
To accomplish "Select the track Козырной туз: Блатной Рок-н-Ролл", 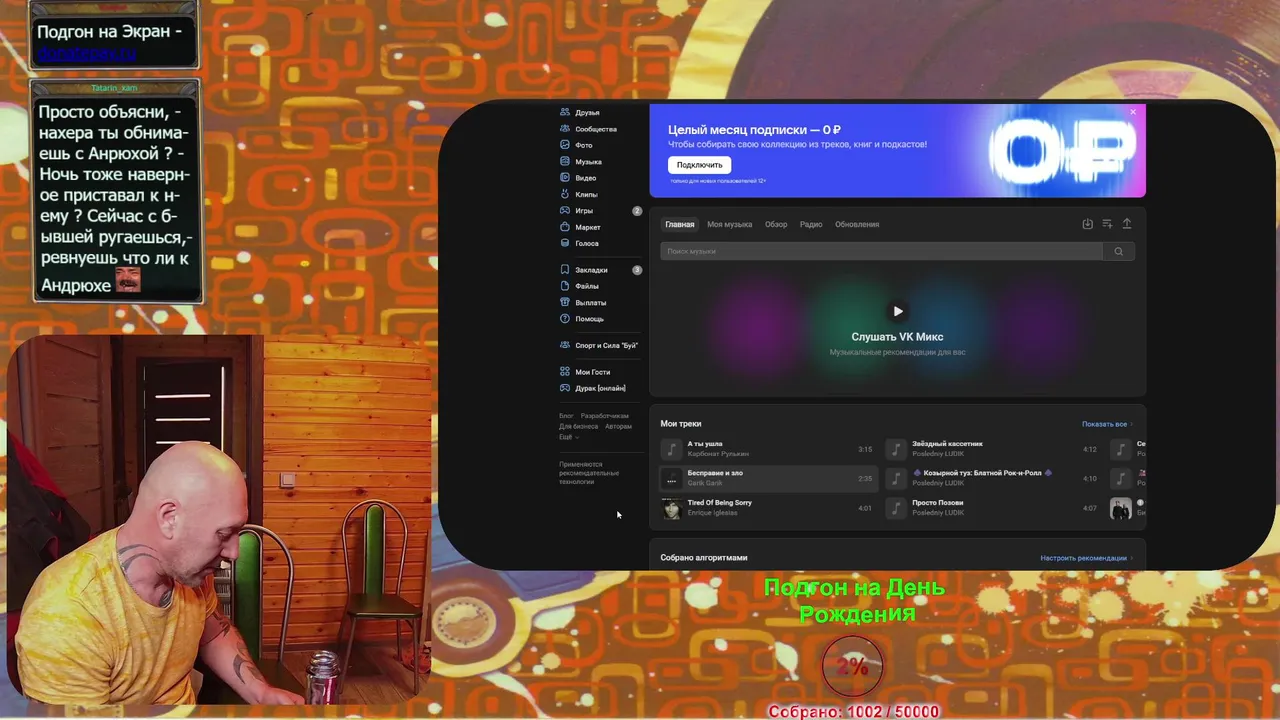I will pos(981,473).
